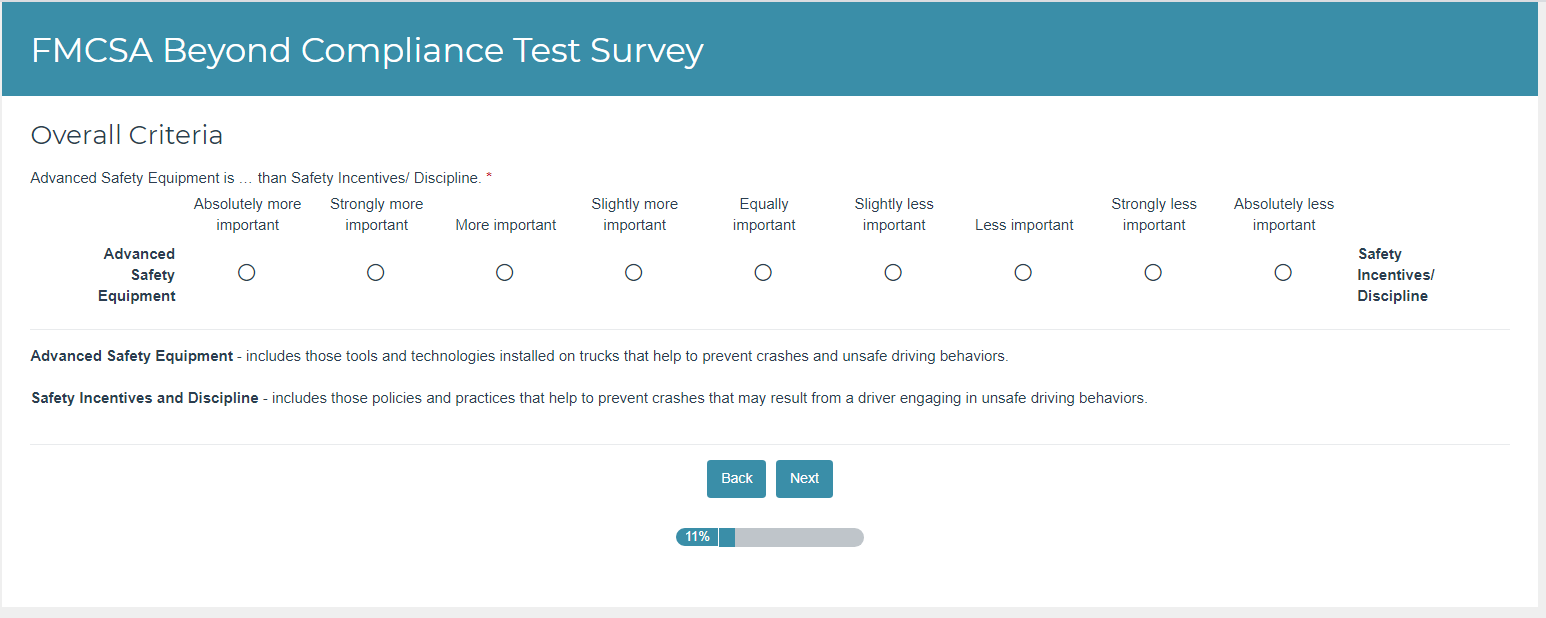Click the "Safety Incentives/ Discipline" right label
The height and width of the screenshot is (618, 1546).
tap(1394, 275)
